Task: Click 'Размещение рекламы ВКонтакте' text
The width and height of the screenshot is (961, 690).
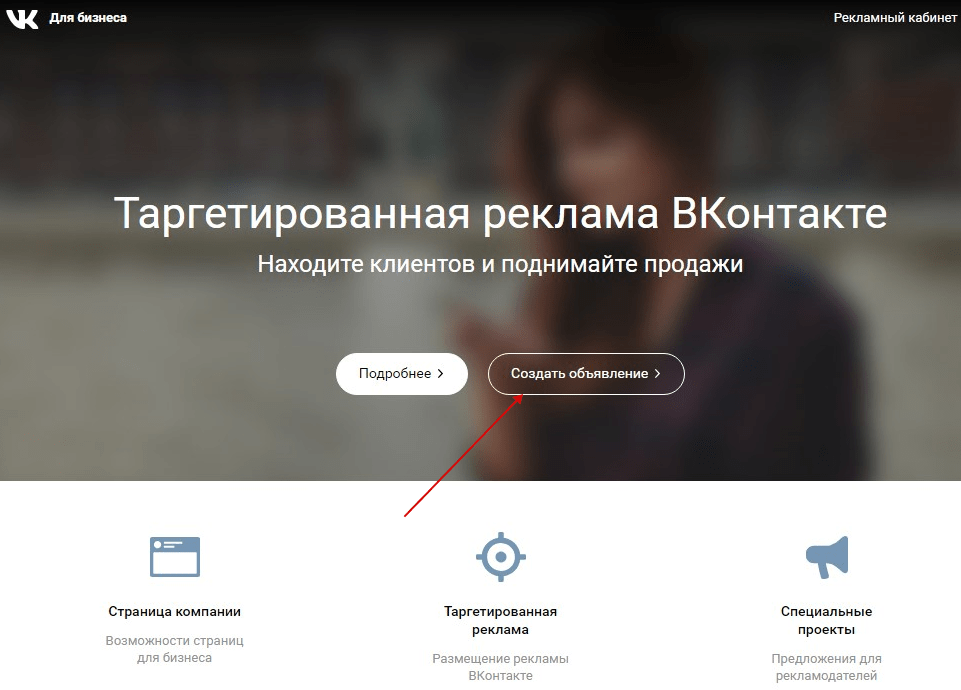Action: pos(501,667)
